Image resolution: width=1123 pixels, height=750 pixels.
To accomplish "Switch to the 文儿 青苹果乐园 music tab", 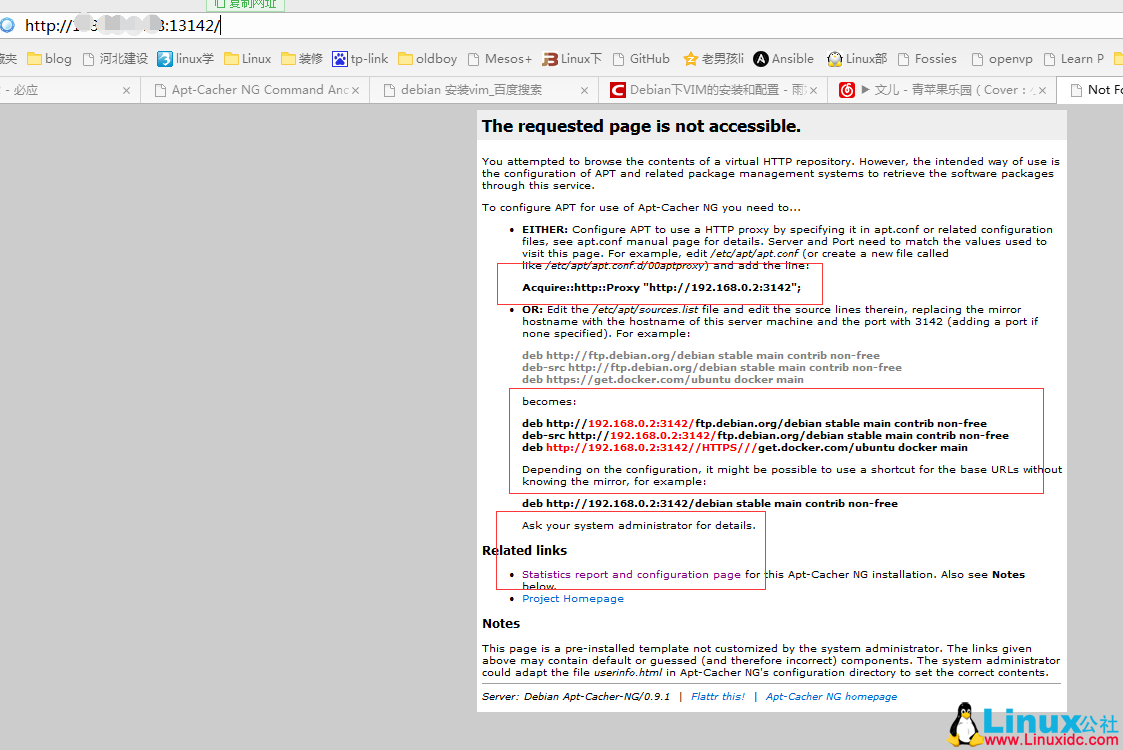I will point(940,90).
